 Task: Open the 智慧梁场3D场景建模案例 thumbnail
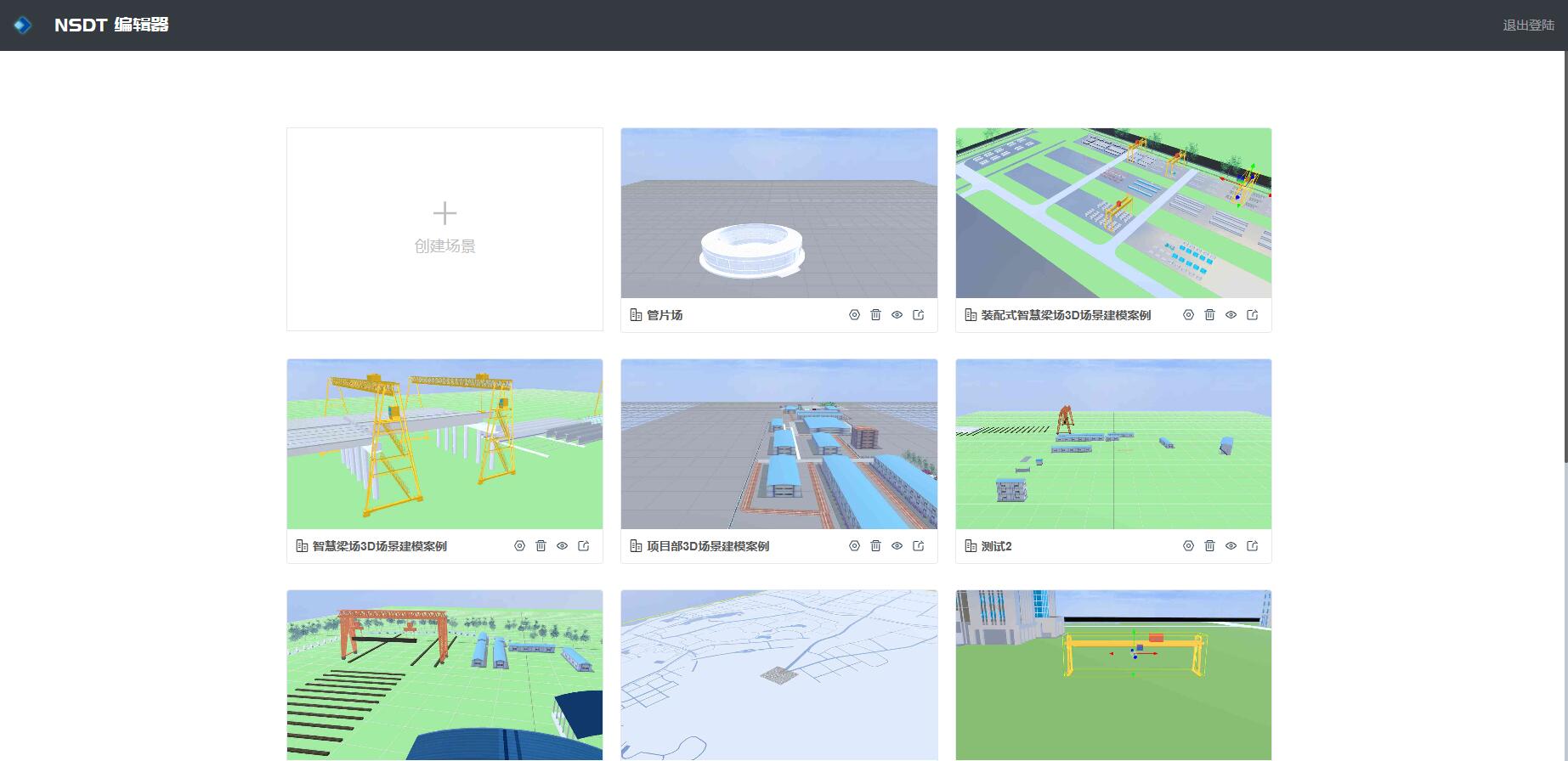[444, 444]
